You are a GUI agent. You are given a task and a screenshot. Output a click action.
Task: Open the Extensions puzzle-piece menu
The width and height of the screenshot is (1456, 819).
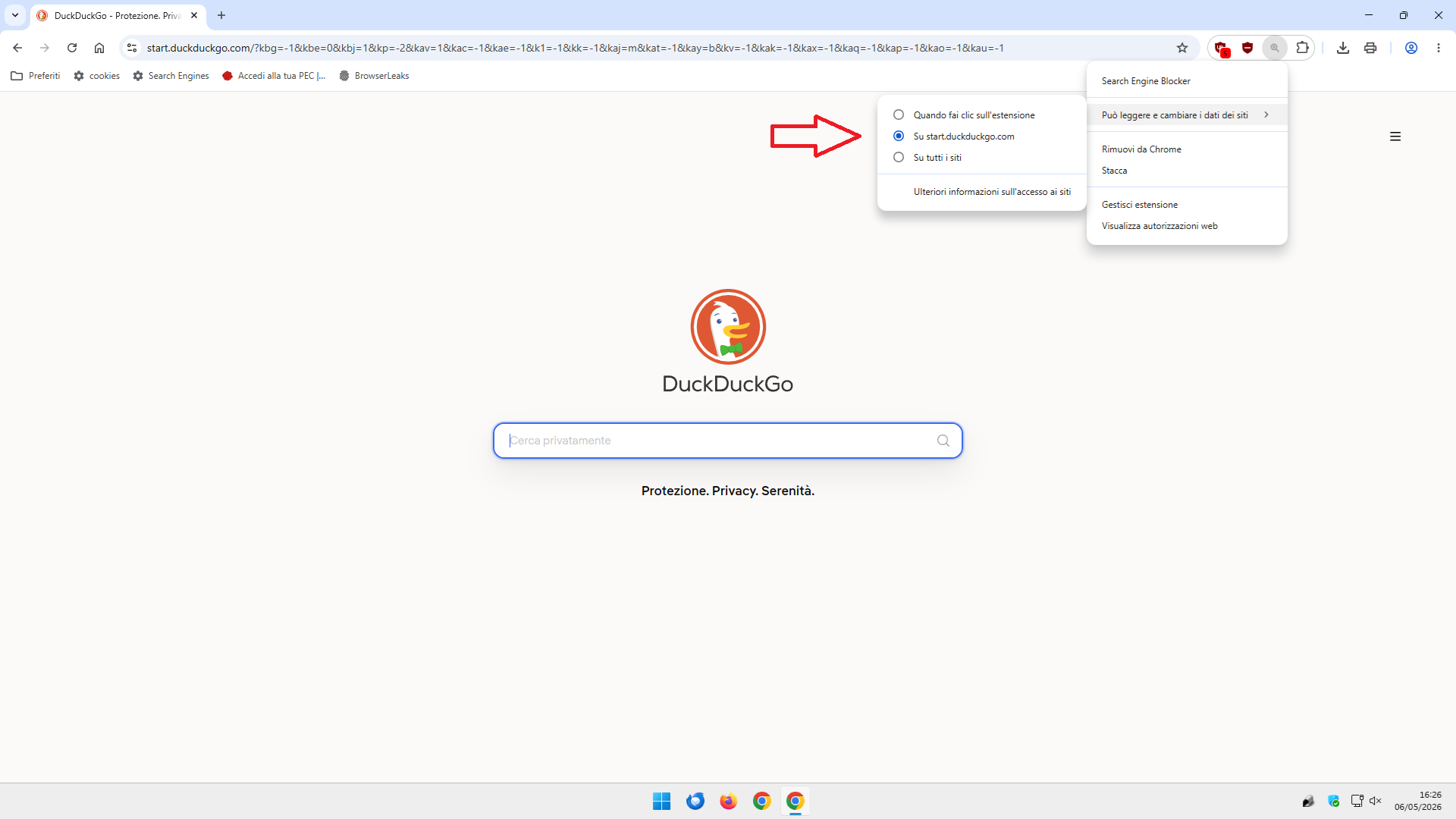pos(1302,48)
